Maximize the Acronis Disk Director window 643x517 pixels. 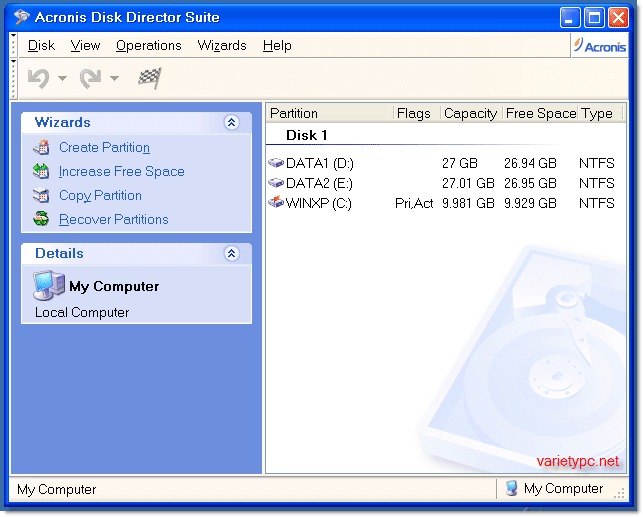[x=594, y=18]
